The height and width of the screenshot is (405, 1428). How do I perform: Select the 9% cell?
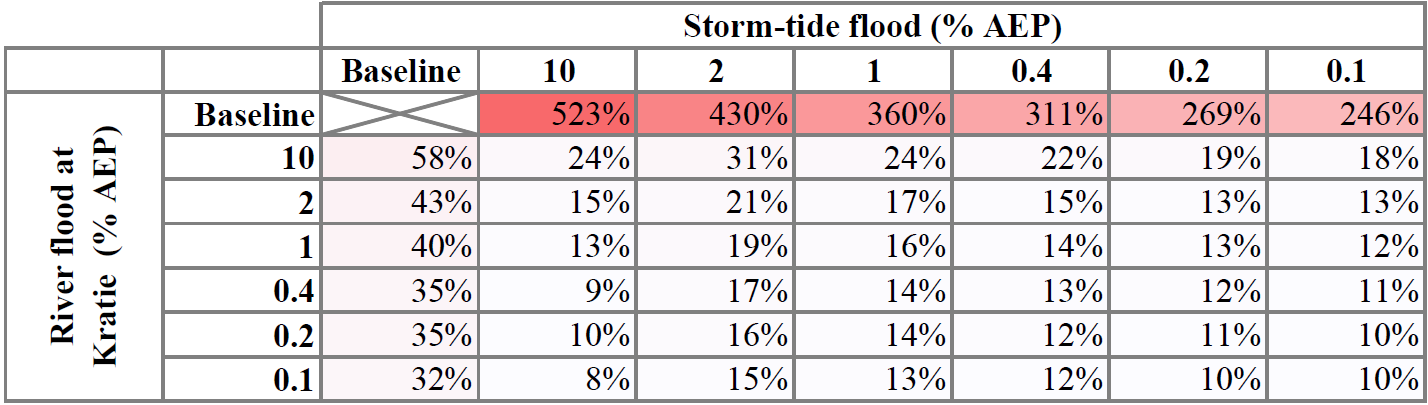click(557, 290)
